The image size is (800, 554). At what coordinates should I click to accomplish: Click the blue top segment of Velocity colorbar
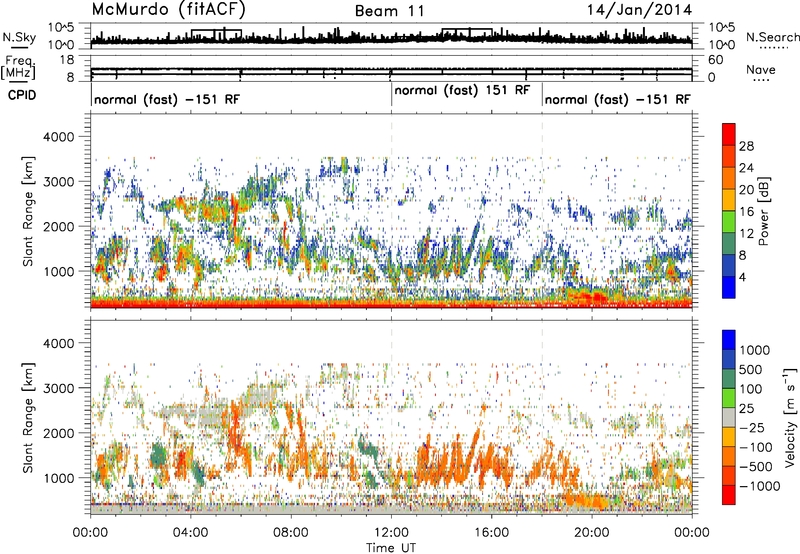click(x=729, y=340)
